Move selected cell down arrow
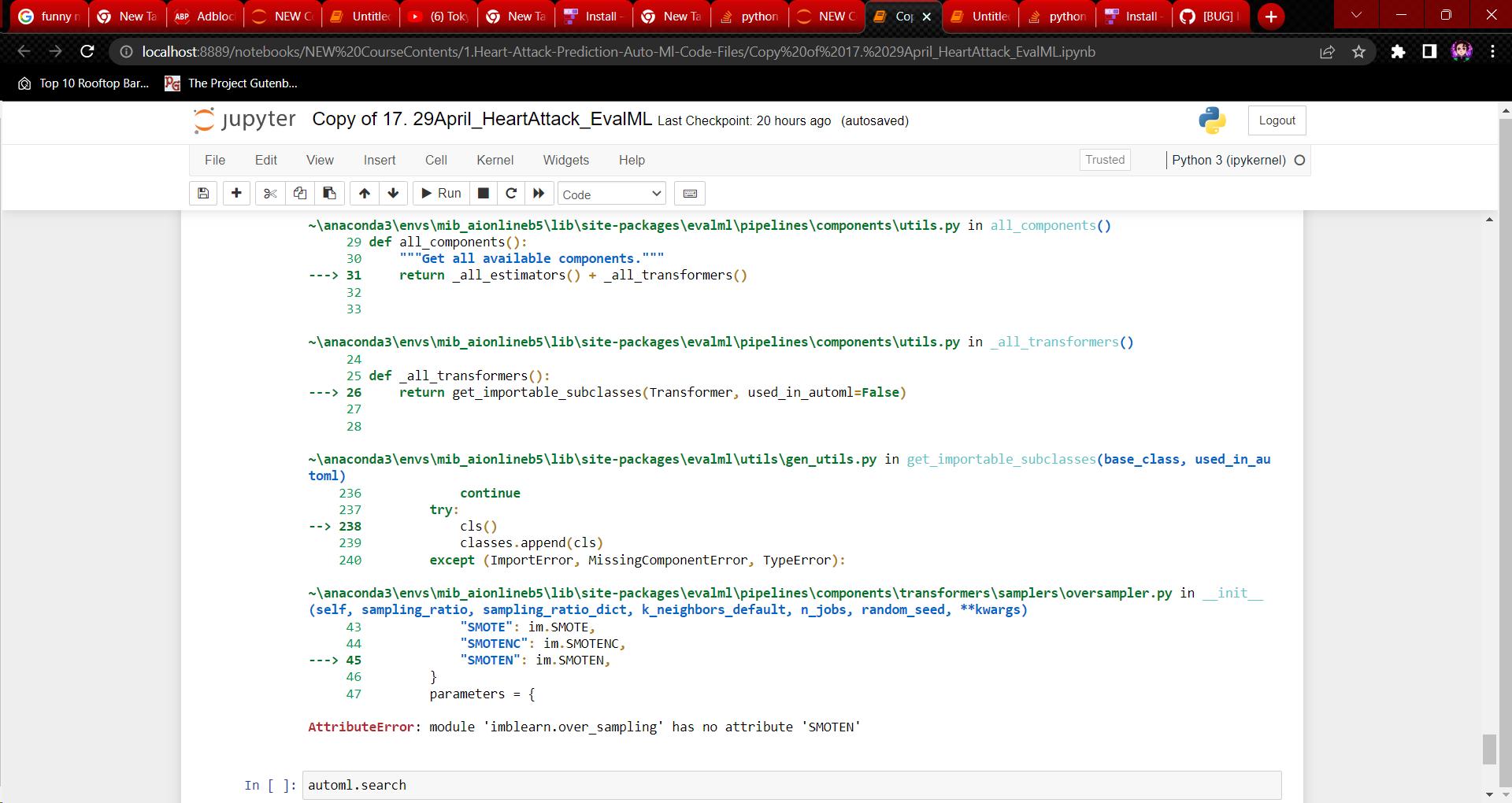1512x803 pixels. [393, 194]
